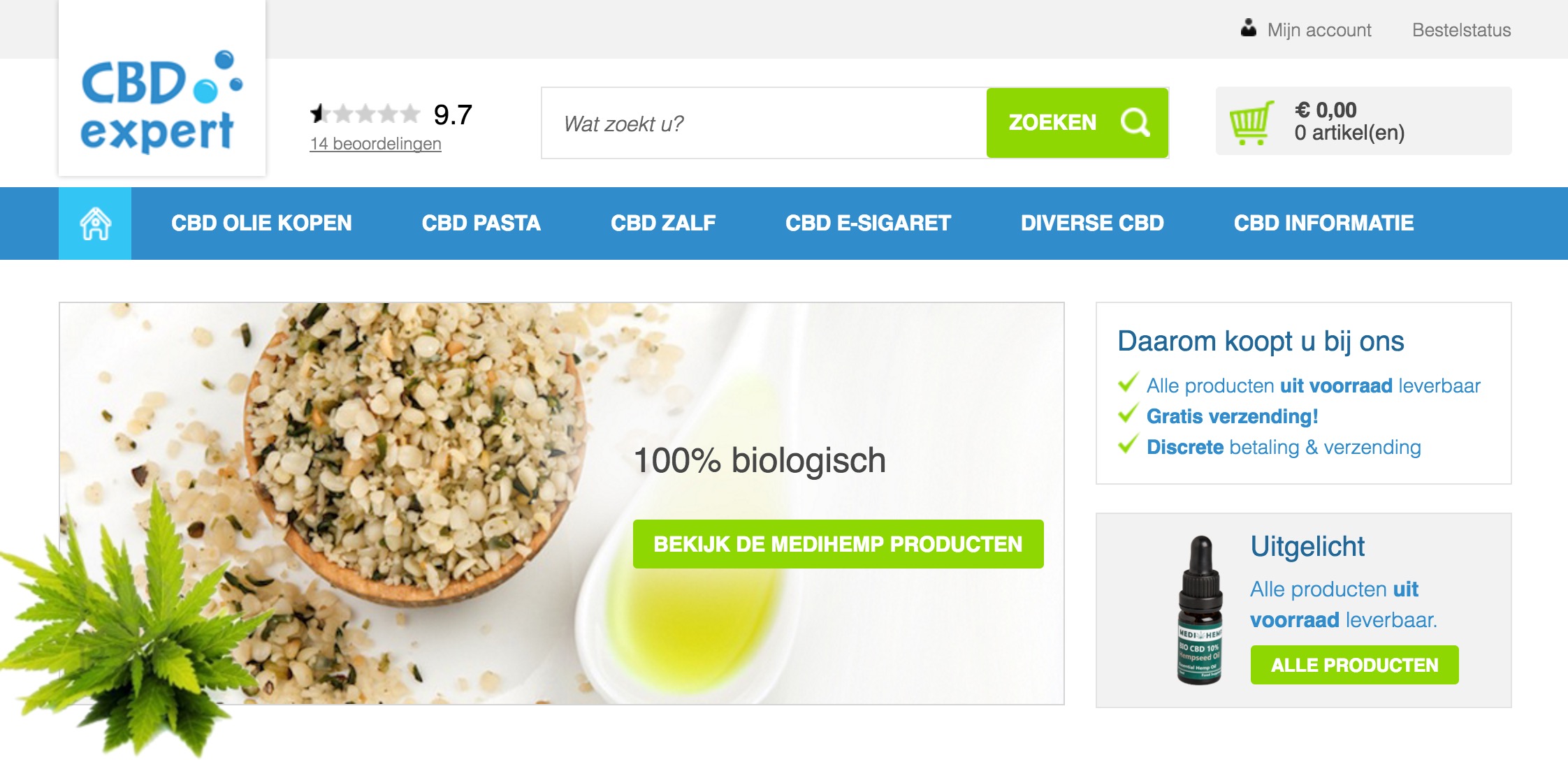The width and height of the screenshot is (1568, 778).
Task: Select CBD ZALF in navigation
Action: click(x=663, y=223)
